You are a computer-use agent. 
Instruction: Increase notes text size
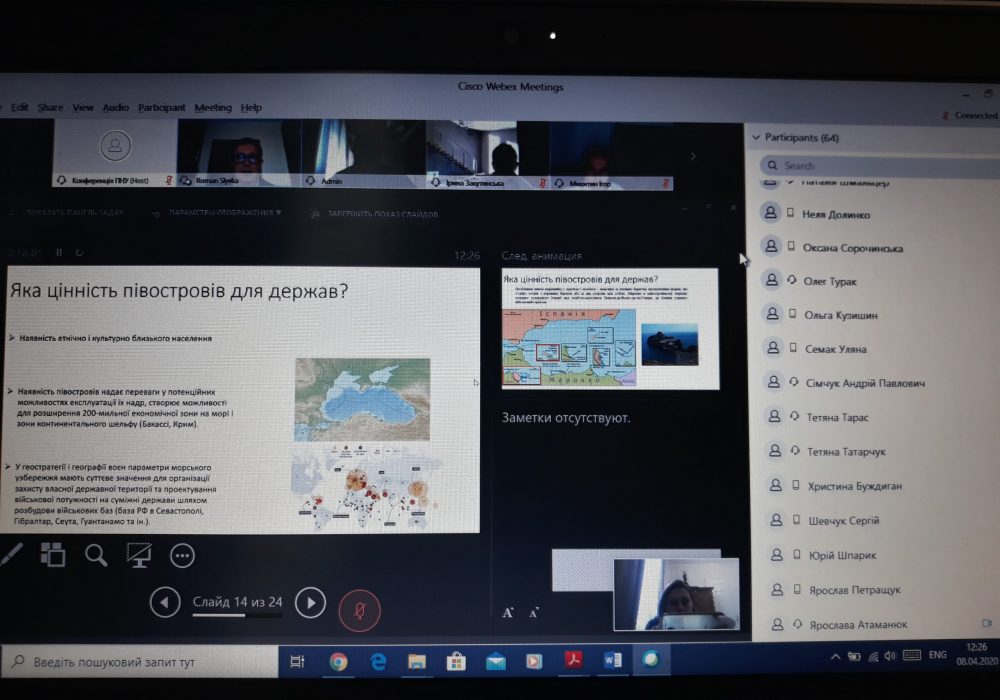coord(508,613)
